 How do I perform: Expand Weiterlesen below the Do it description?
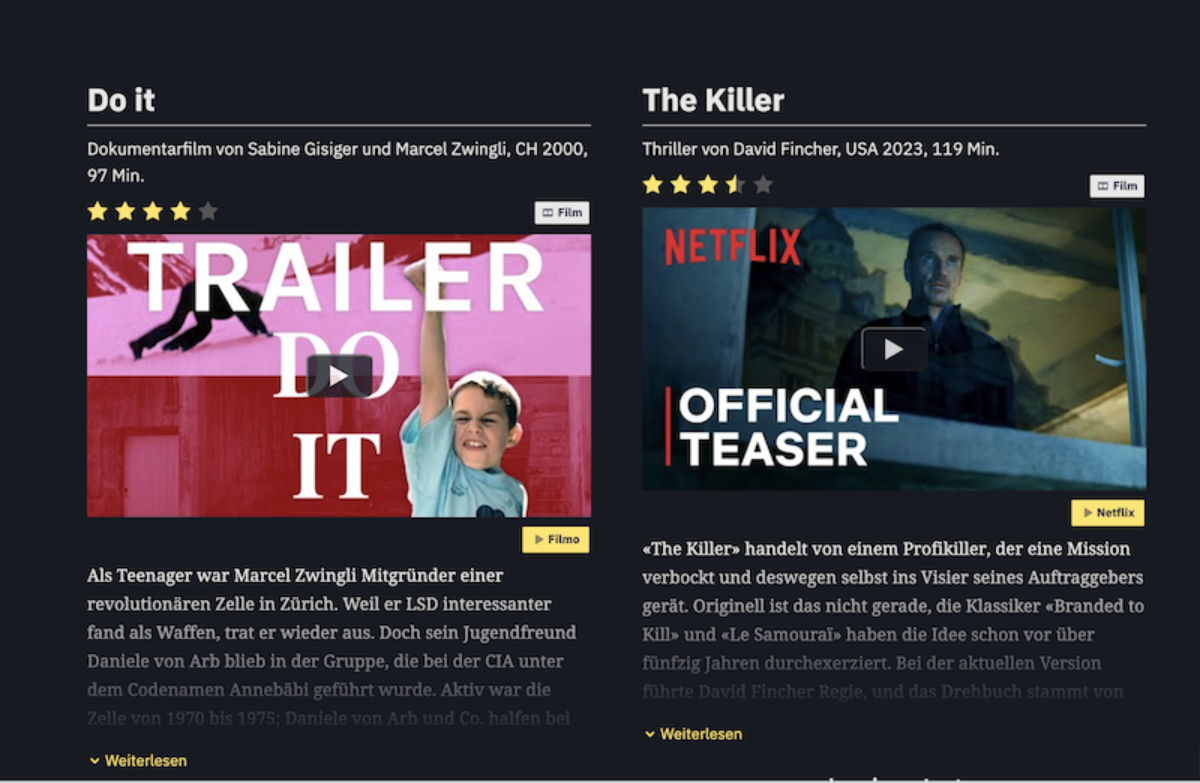pos(138,761)
